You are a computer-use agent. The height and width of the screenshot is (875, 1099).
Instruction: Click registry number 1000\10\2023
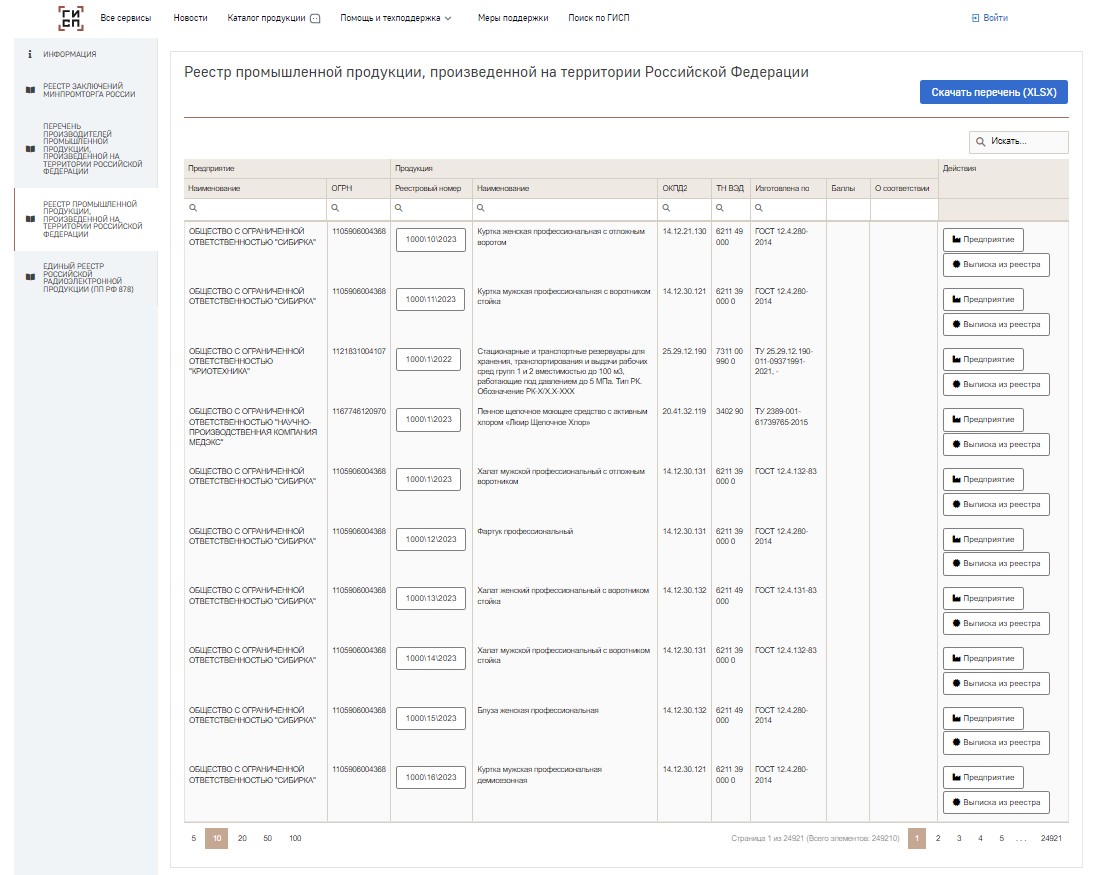pos(430,240)
